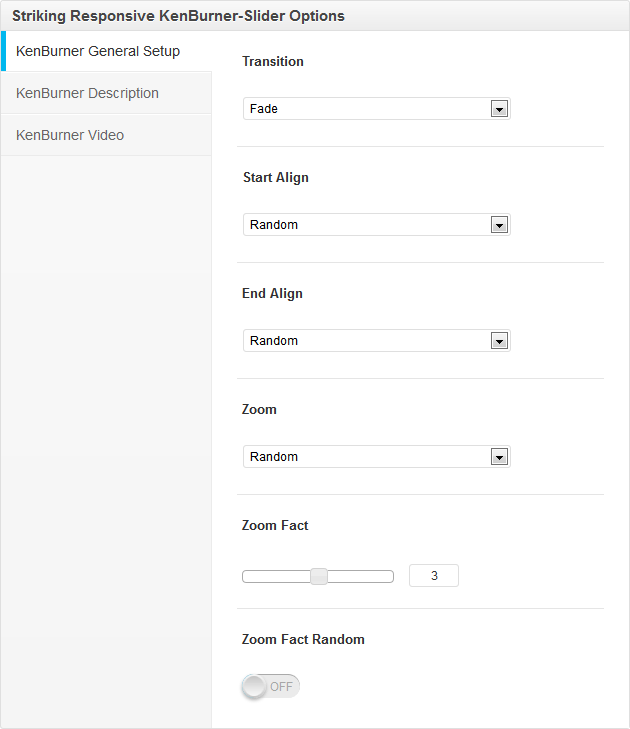
Task: Click the Zoom Fact slider handle
Action: [318, 576]
